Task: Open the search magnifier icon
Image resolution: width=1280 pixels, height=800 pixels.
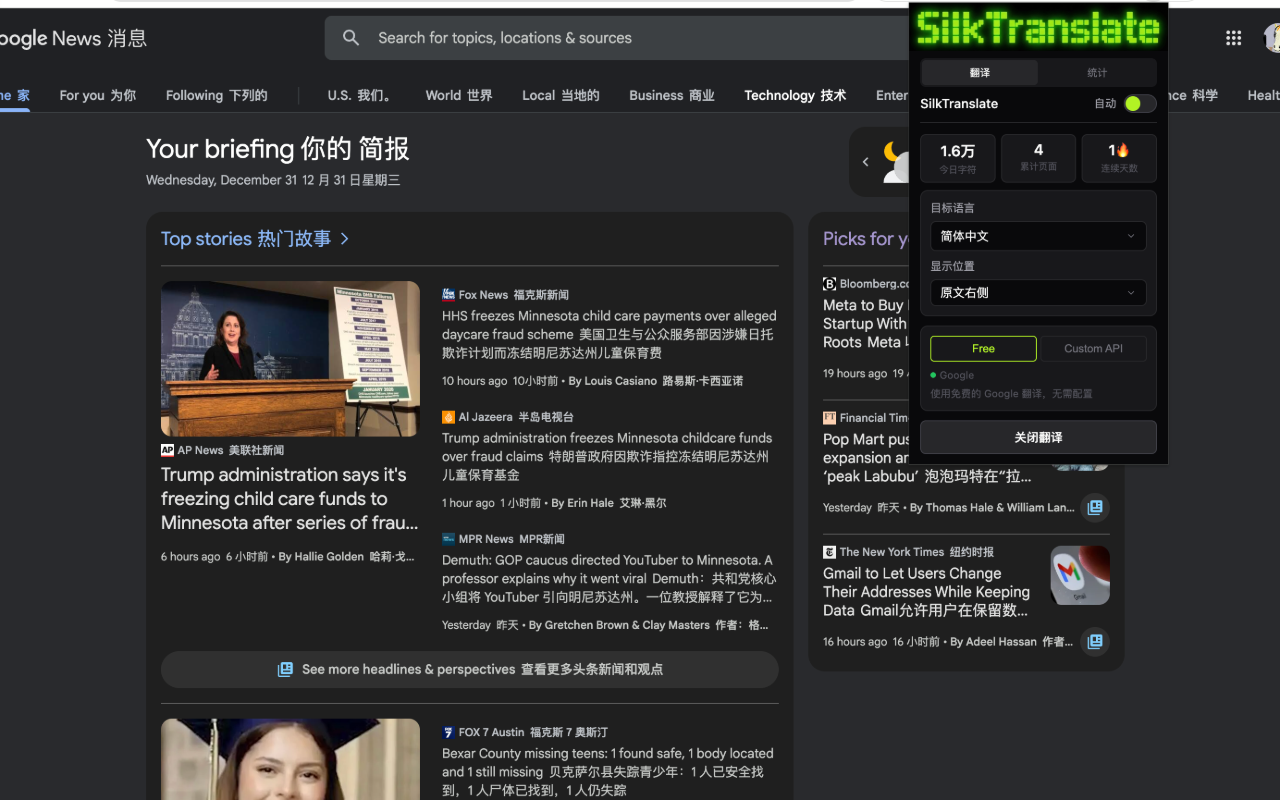Action: [x=351, y=38]
